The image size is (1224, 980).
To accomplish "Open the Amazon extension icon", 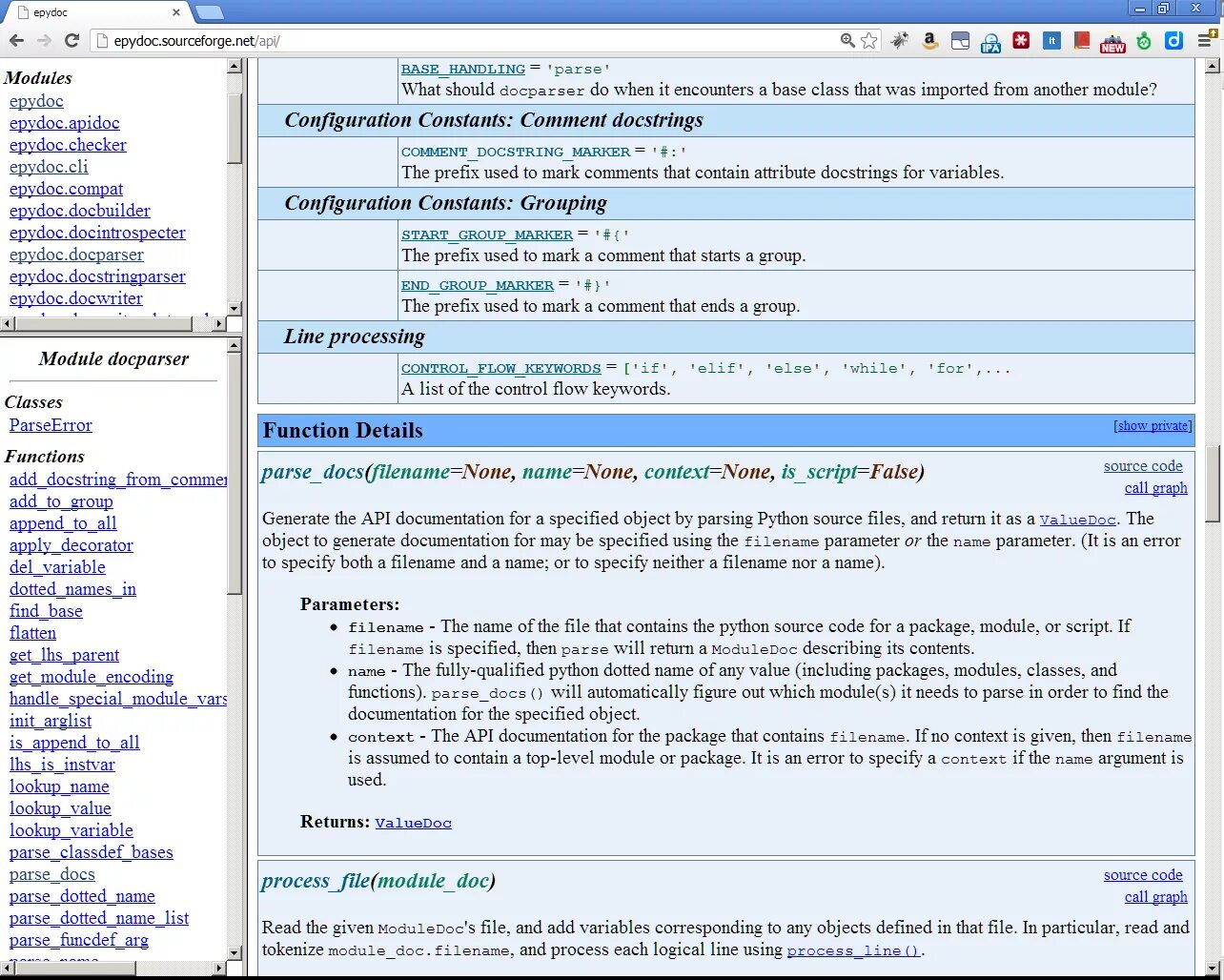I will [929, 40].
